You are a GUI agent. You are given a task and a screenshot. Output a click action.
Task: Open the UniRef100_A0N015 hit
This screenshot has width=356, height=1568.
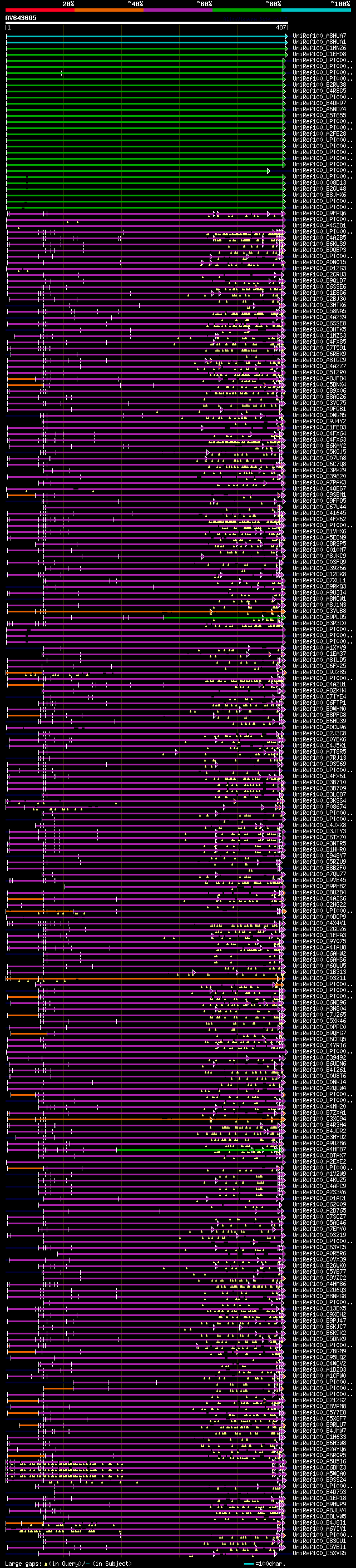tap(319, 263)
